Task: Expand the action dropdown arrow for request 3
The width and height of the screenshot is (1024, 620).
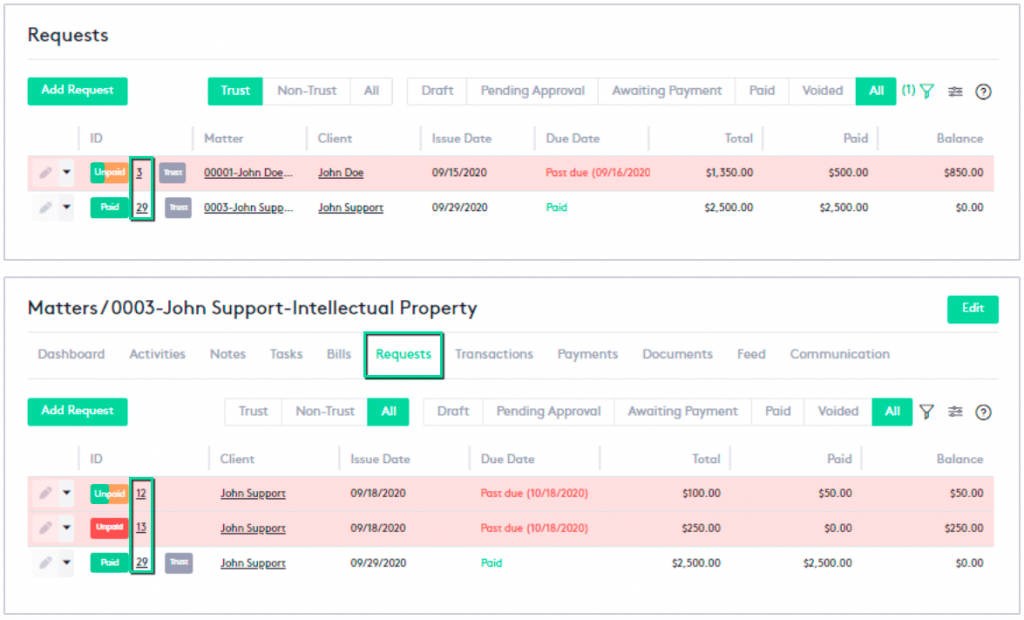Action: pos(67,173)
